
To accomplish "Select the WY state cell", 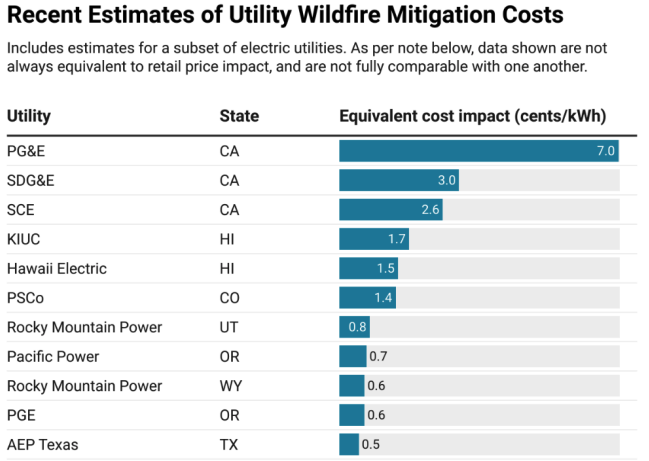I will tap(231, 386).
